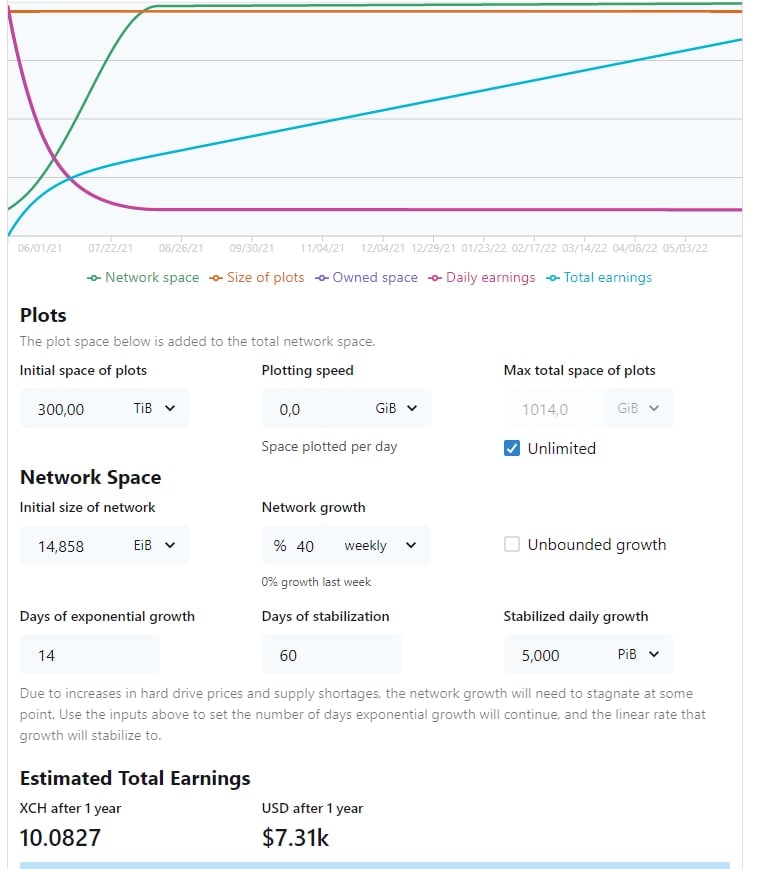Change weekly network growth period dropdown
Image resolution: width=775 pixels, height=869 pixels.
pos(382,545)
